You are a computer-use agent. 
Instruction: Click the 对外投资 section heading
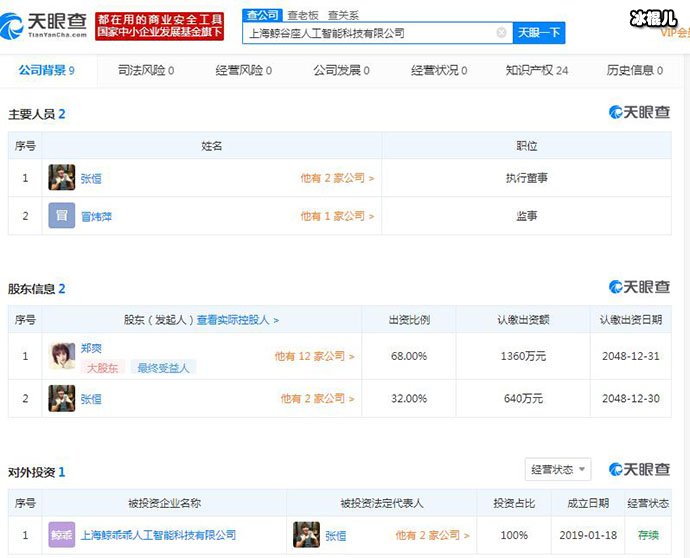pyautogui.click(x=37, y=472)
